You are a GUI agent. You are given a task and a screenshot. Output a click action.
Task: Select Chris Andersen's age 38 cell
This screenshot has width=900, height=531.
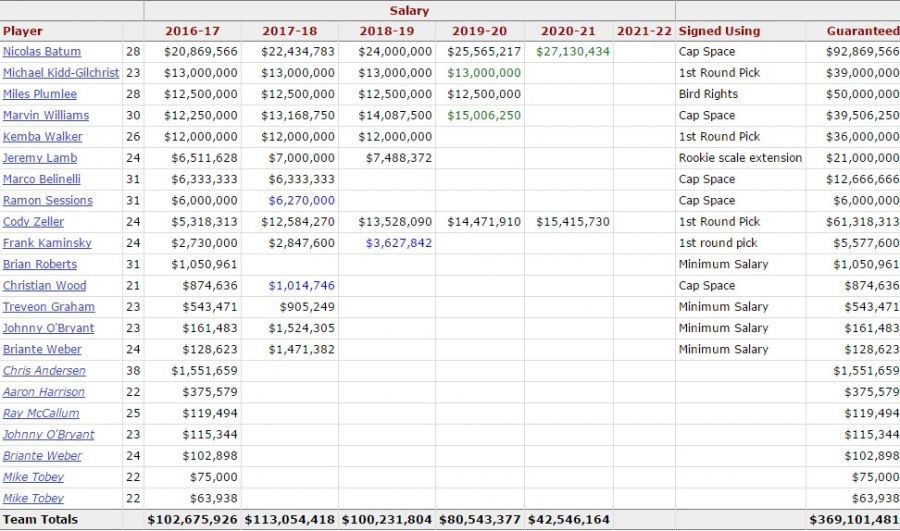tap(133, 370)
